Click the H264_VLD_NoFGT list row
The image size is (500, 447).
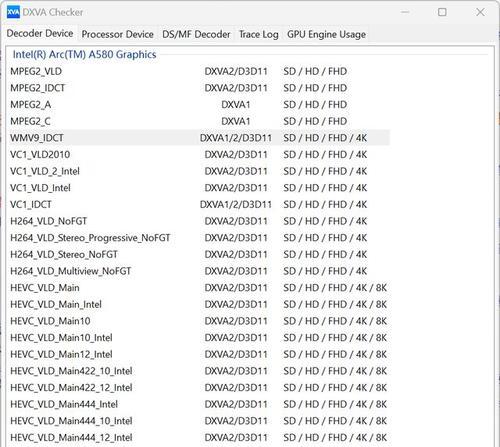[x=200, y=221]
